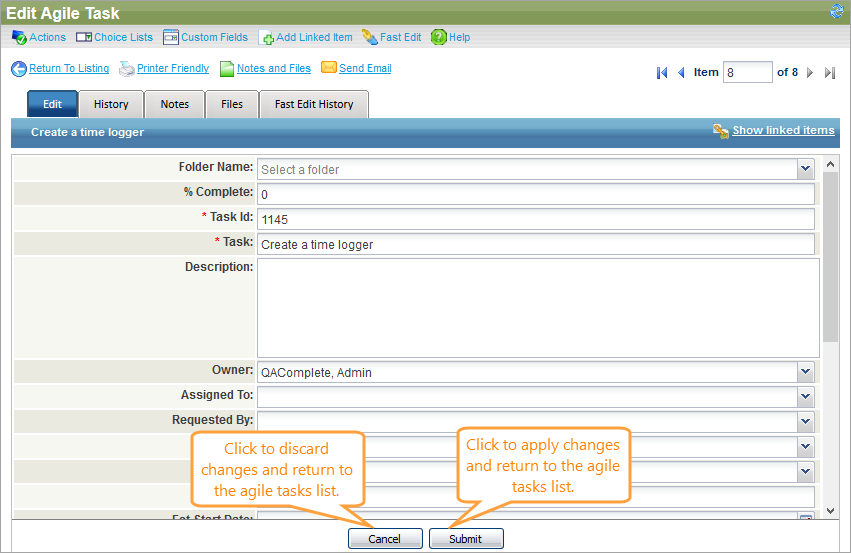Open the Help icon
The image size is (851, 553).
(x=438, y=37)
